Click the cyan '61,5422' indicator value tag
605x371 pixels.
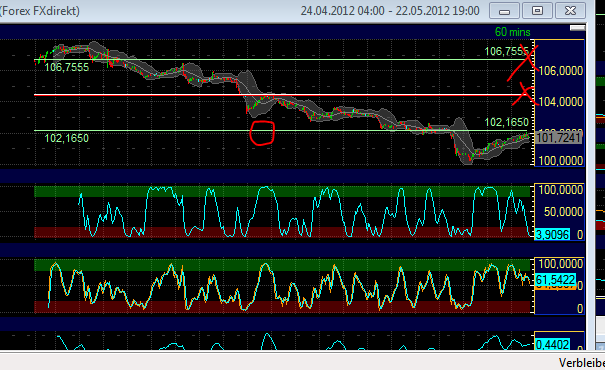tap(556, 280)
